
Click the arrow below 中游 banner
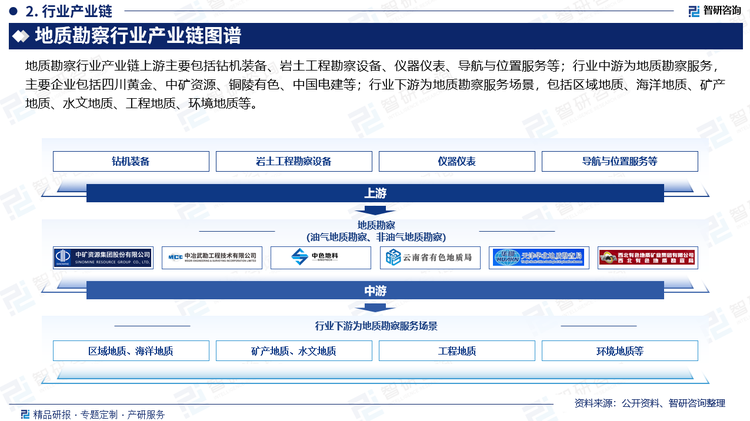pyautogui.click(x=375, y=308)
